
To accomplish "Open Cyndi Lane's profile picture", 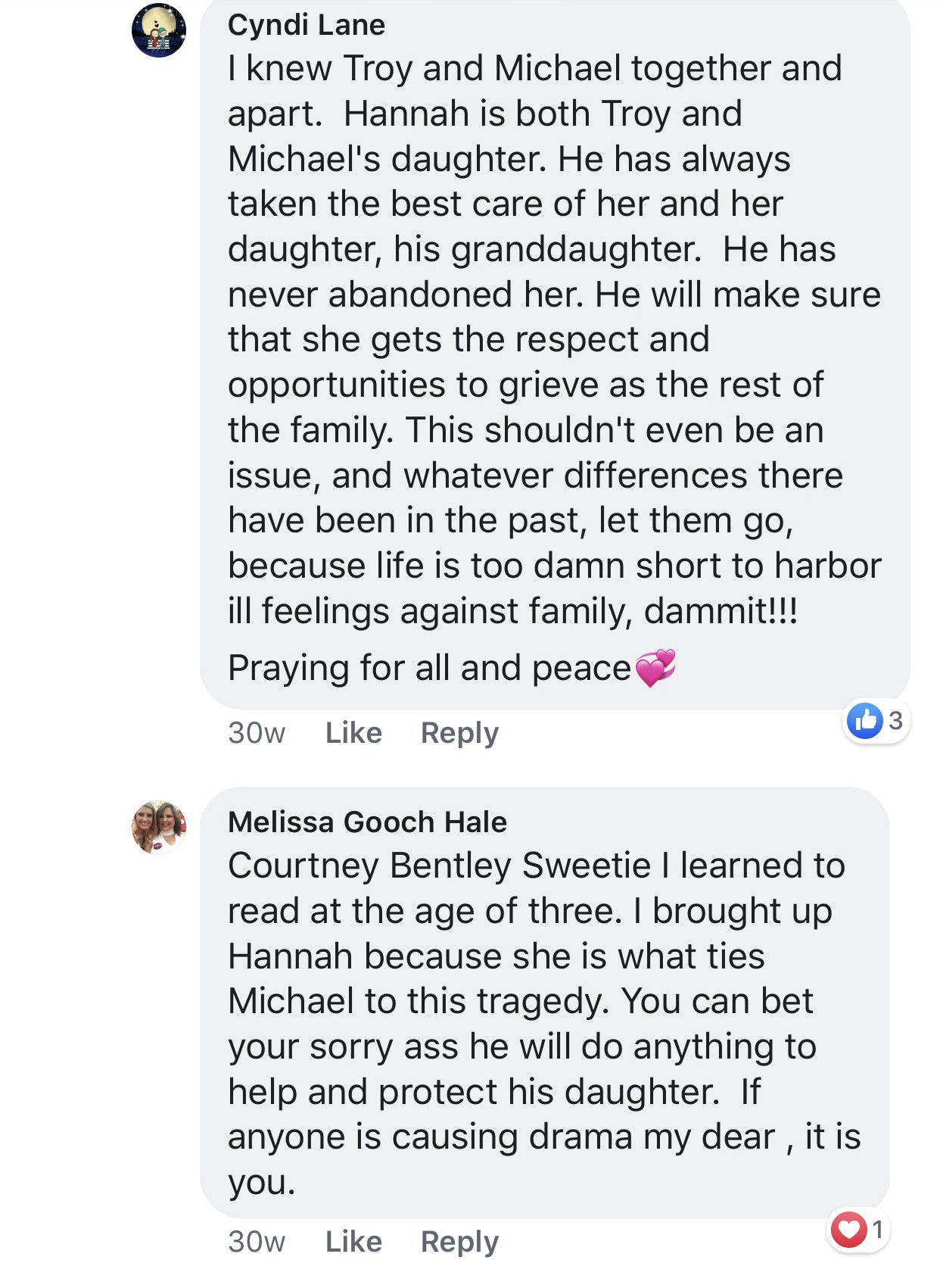I will (x=159, y=30).
